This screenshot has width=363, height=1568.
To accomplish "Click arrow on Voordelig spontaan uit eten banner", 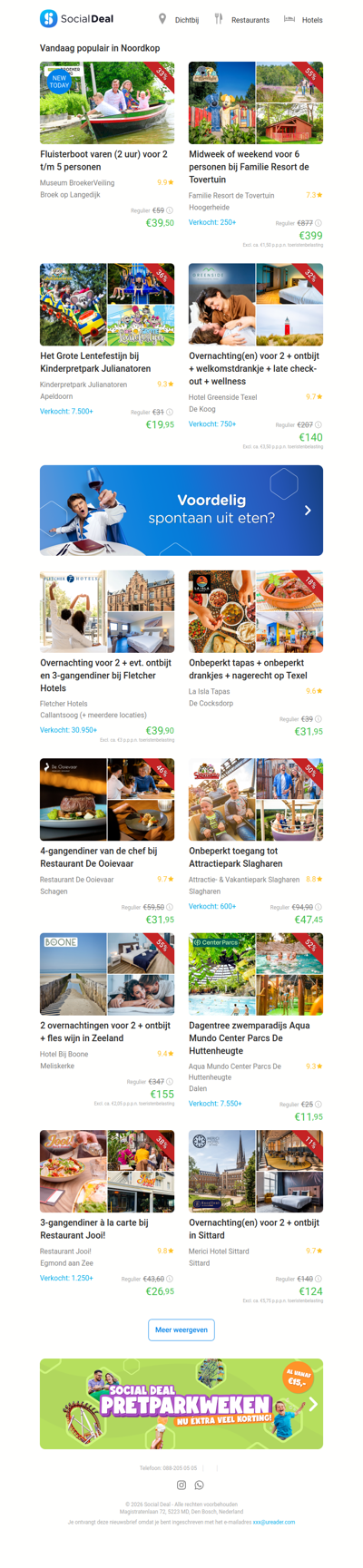I will tap(308, 511).
